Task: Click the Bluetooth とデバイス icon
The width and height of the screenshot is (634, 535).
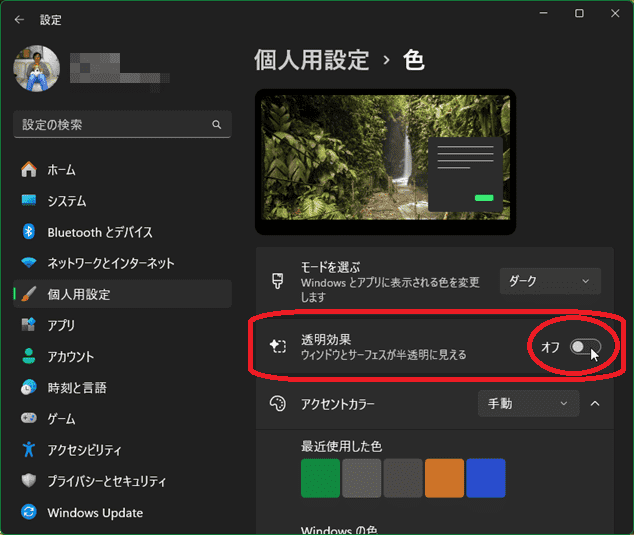Action: [28, 232]
